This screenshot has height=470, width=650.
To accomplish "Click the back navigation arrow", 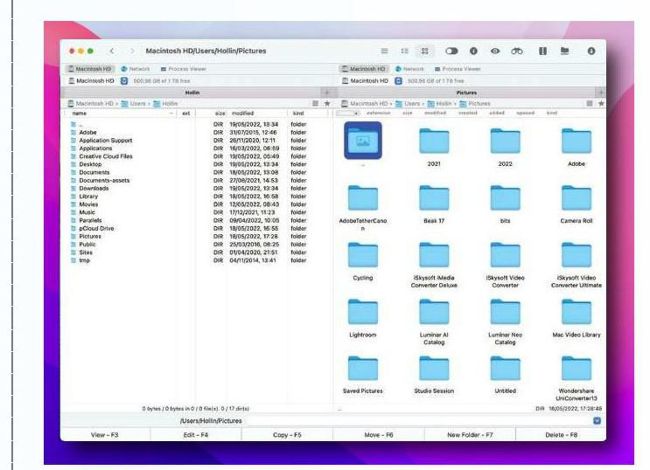I will pos(111,49).
